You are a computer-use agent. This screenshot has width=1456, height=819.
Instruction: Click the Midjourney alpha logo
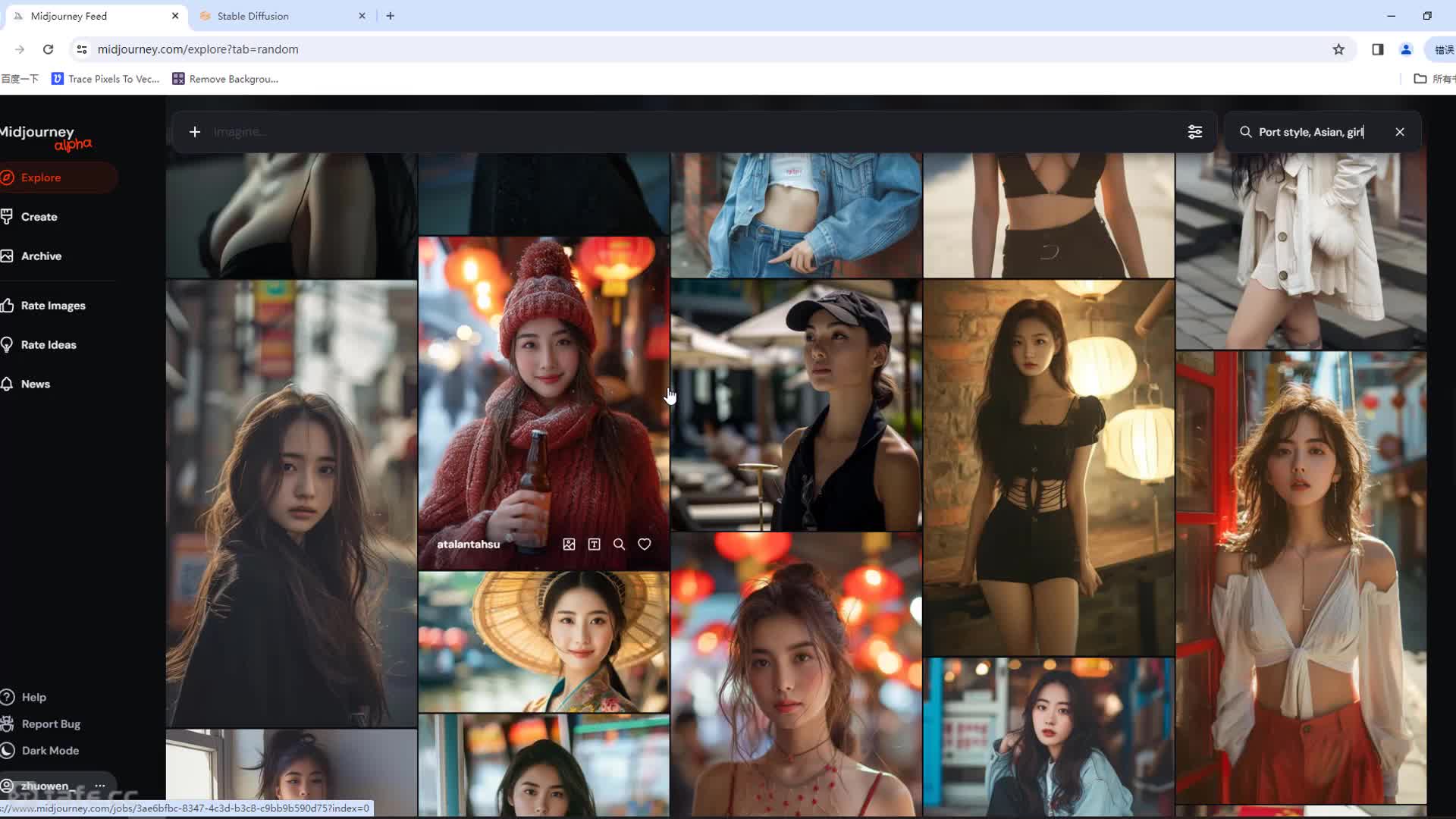[x=45, y=137]
